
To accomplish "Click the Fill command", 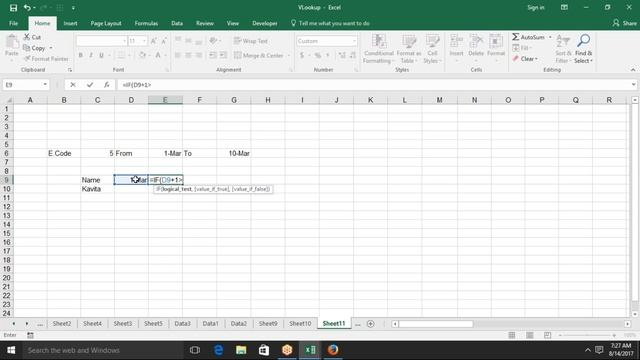I will pyautogui.click(x=521, y=48).
